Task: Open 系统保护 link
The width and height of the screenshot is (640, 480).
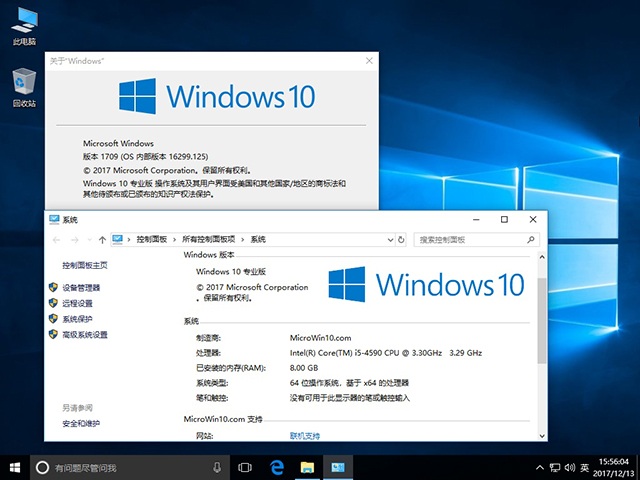Action: point(77,319)
